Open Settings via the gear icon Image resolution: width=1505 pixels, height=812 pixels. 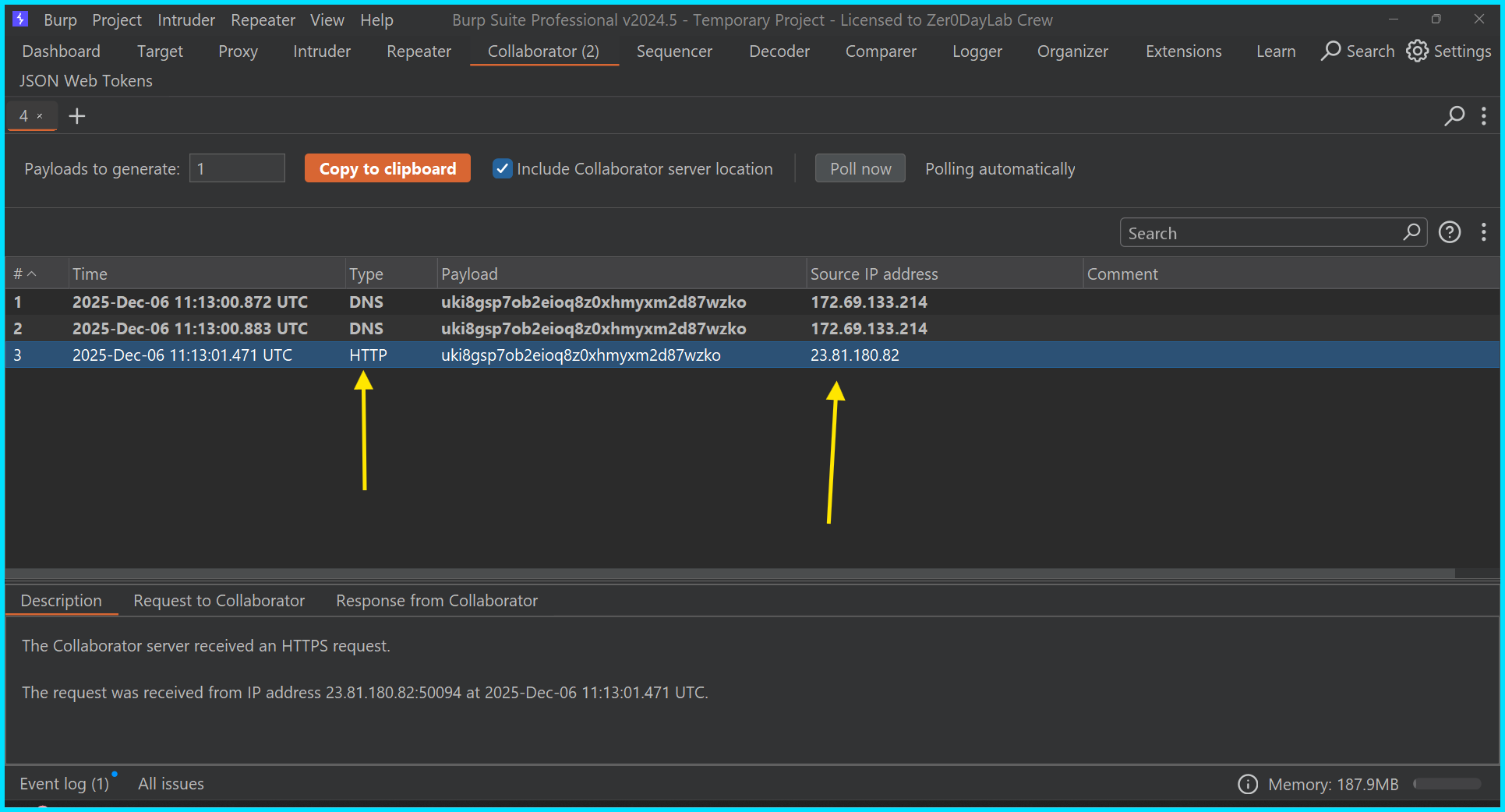(1417, 51)
